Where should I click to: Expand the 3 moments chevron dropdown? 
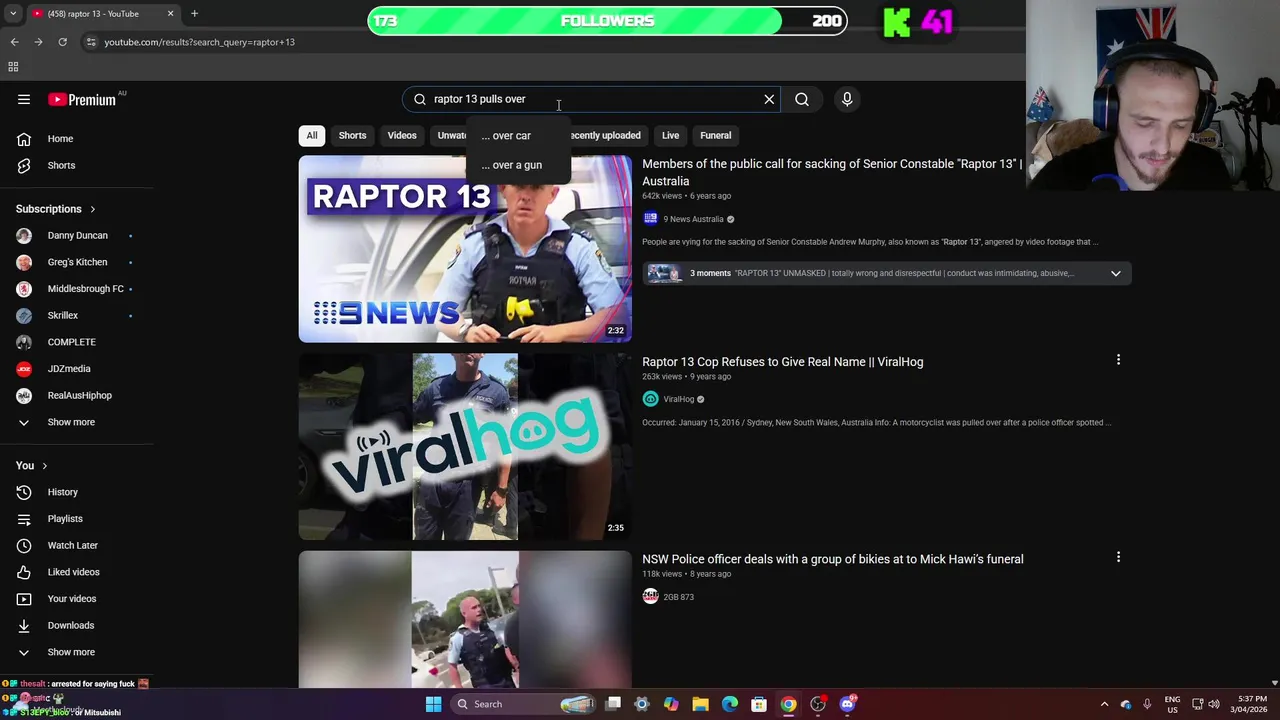tap(1116, 273)
